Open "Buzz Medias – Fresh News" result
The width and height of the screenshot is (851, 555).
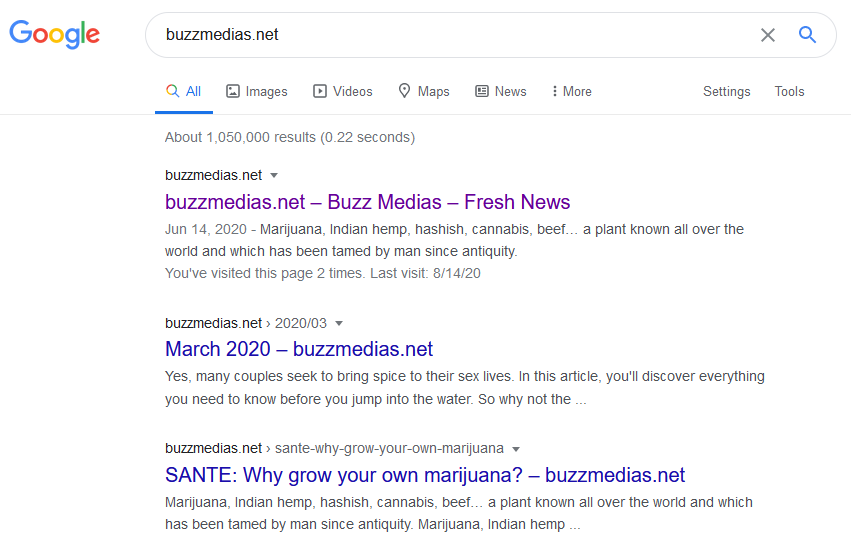click(367, 202)
